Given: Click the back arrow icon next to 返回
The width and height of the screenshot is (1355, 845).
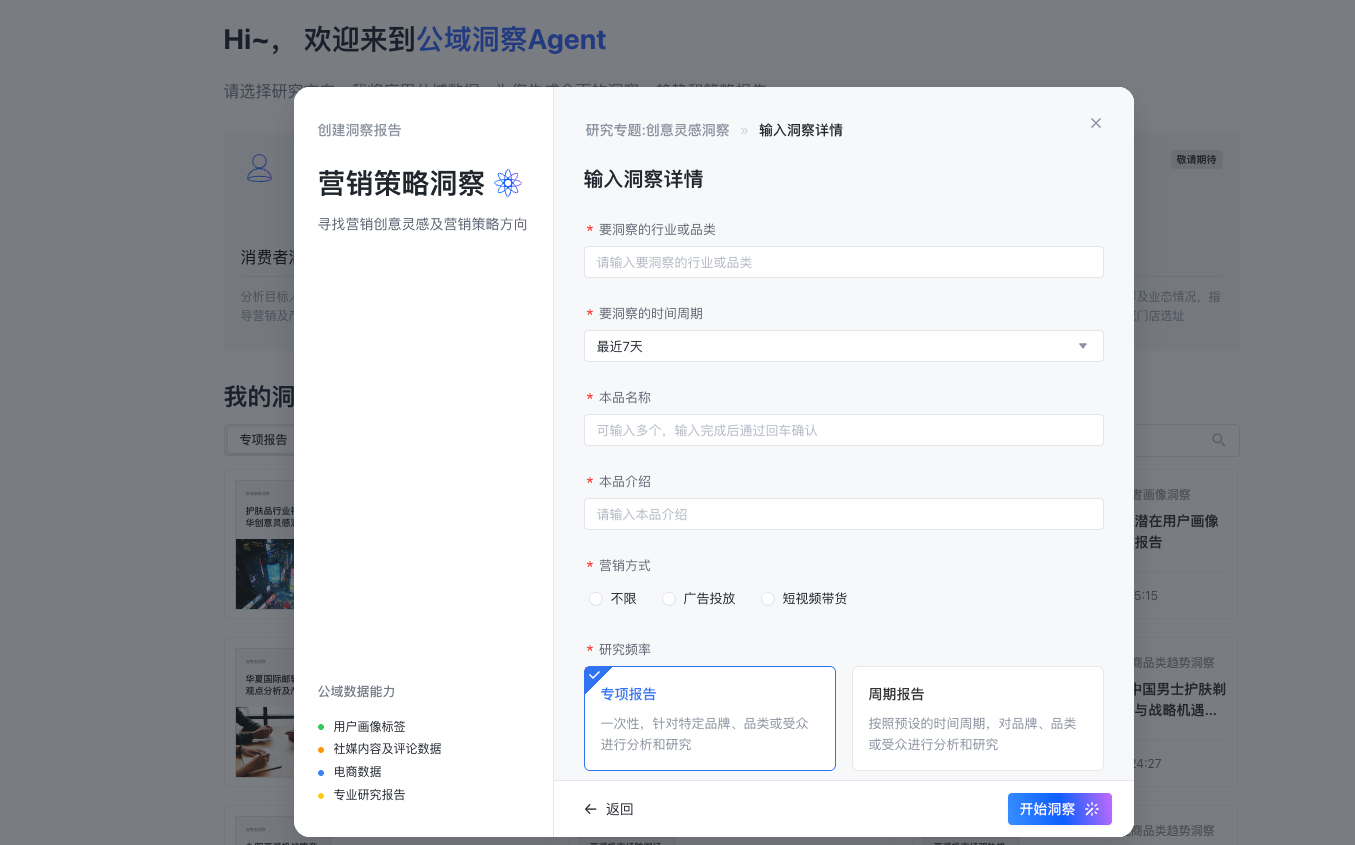Looking at the screenshot, I should [591, 809].
